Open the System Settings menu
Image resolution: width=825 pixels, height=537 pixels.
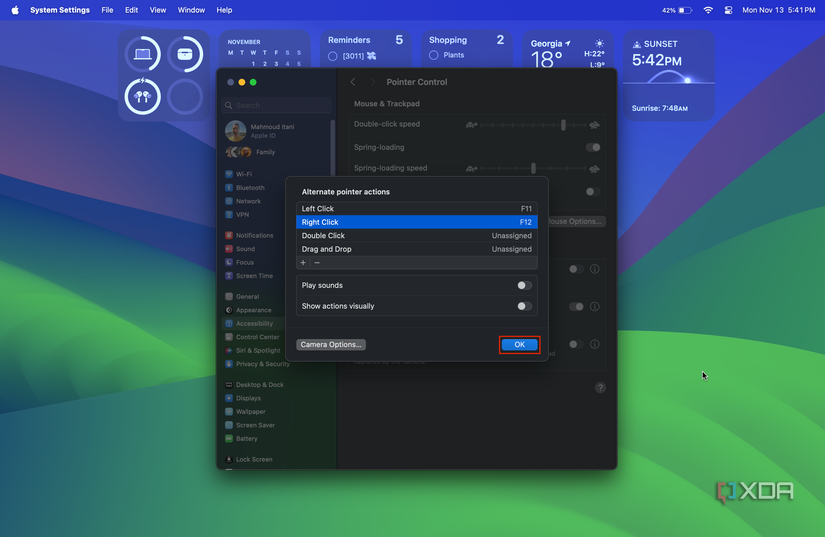click(60, 10)
